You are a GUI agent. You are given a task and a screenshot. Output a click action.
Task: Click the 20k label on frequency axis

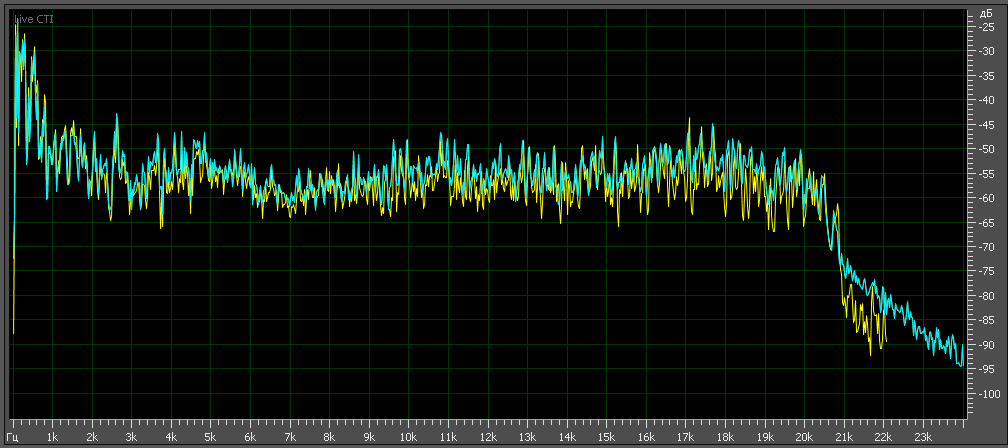click(804, 437)
